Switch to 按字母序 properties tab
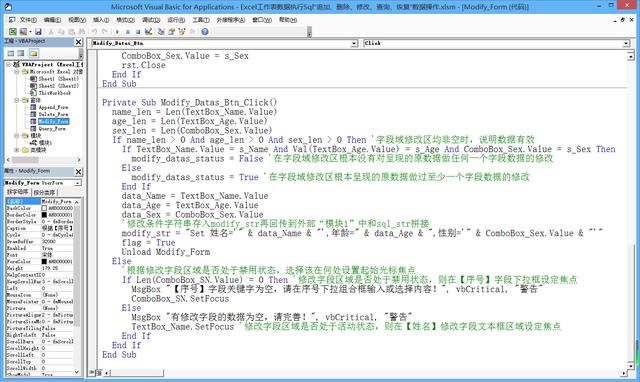Image resolution: width=640 pixels, height=382 pixels. pos(17,192)
